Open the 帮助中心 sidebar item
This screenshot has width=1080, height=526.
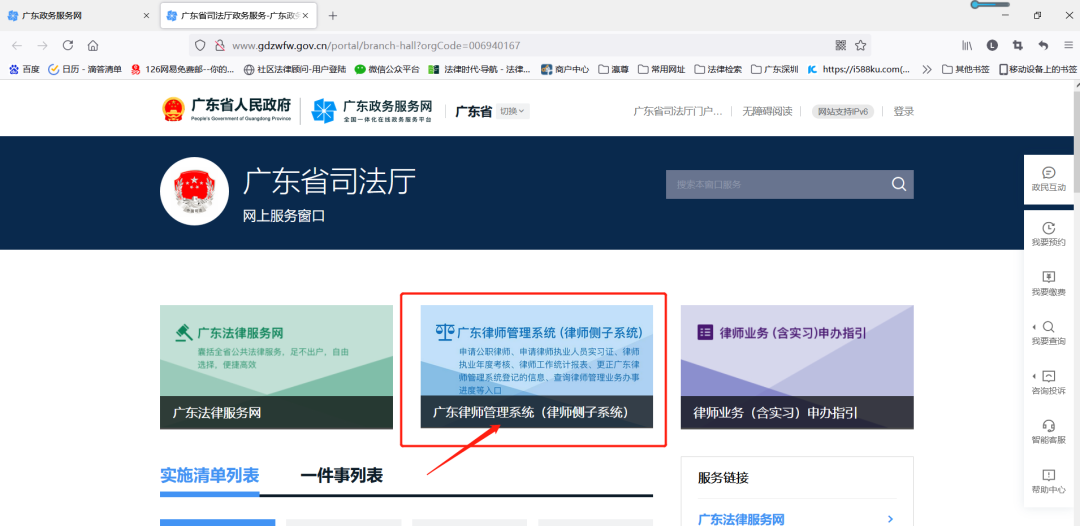[1048, 482]
